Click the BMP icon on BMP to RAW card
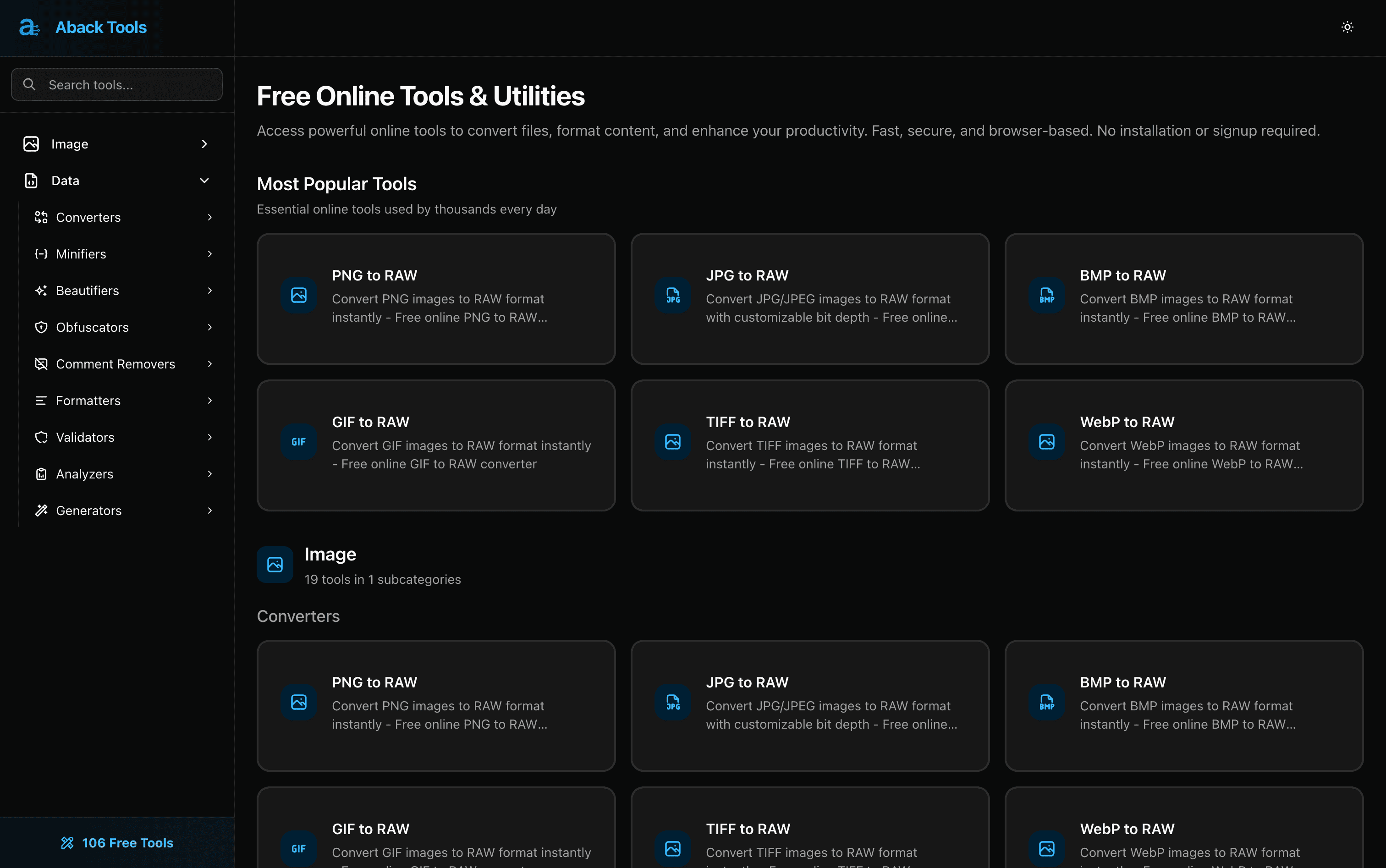1386x868 pixels. tap(1046, 295)
